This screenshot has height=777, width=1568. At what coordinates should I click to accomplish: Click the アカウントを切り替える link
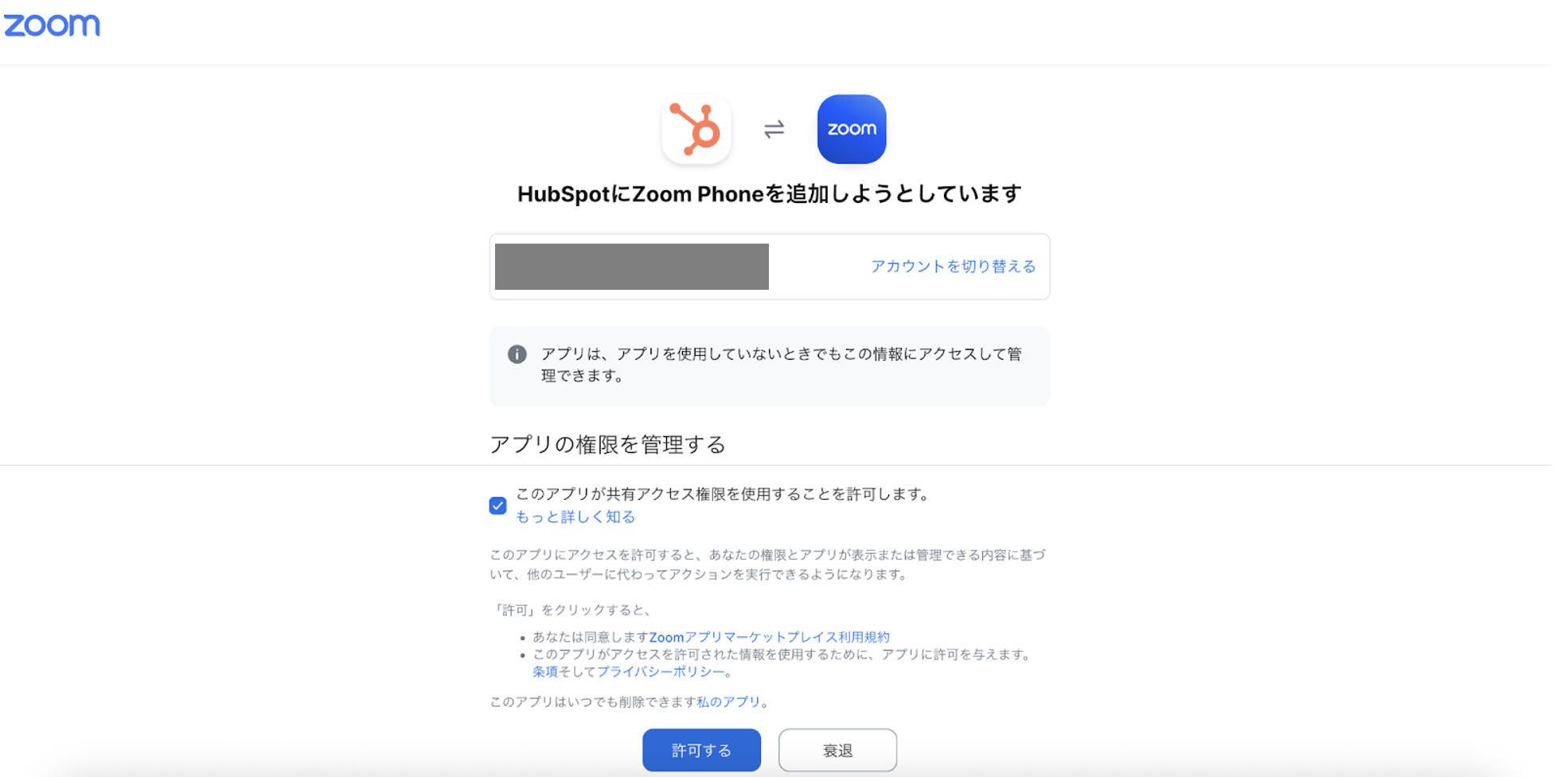953,266
